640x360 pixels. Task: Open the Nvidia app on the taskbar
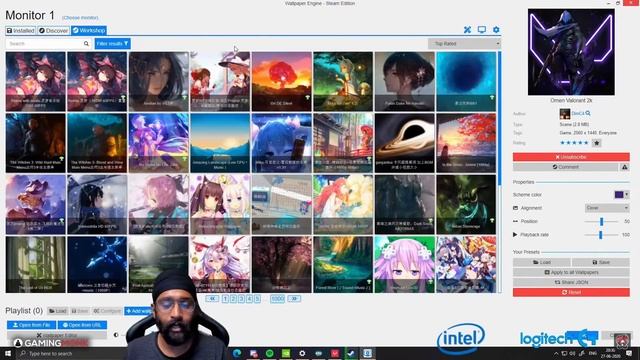pyautogui.click(x=286, y=353)
